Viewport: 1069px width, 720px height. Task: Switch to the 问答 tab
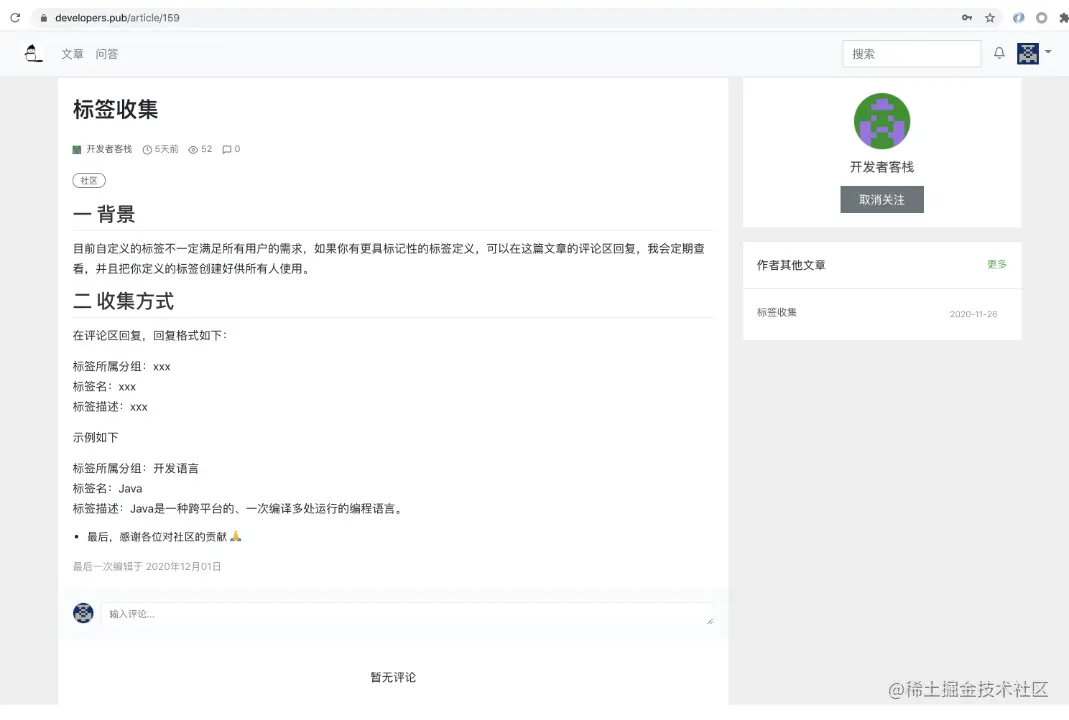pyautogui.click(x=107, y=54)
